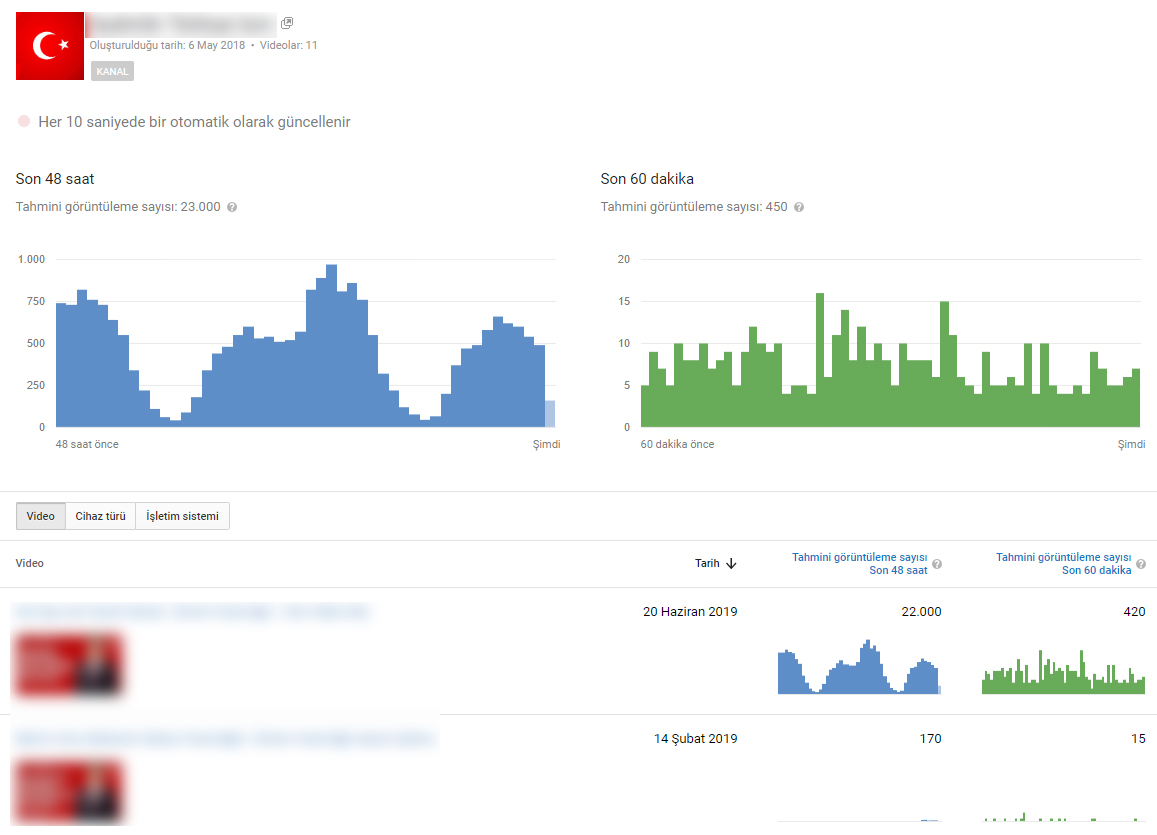The height and width of the screenshot is (835, 1157).
Task: Click the Turkish flag channel avatar
Action: (x=49, y=46)
